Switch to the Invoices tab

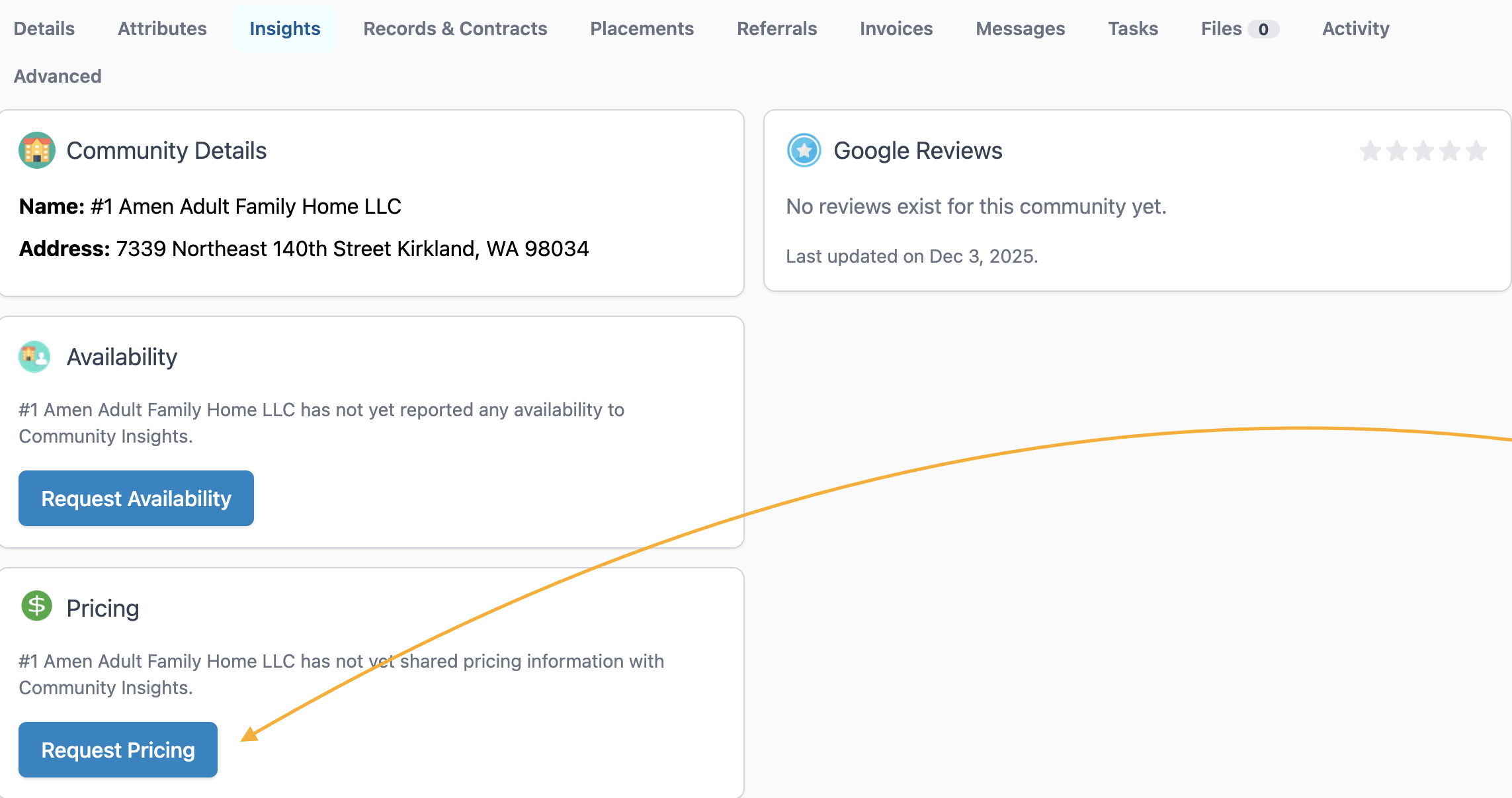(896, 28)
